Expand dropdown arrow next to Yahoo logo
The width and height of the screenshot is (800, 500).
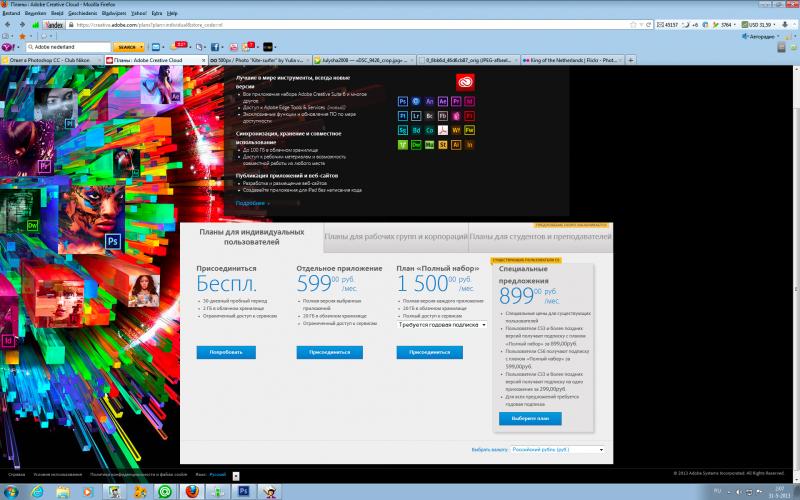click(x=17, y=47)
